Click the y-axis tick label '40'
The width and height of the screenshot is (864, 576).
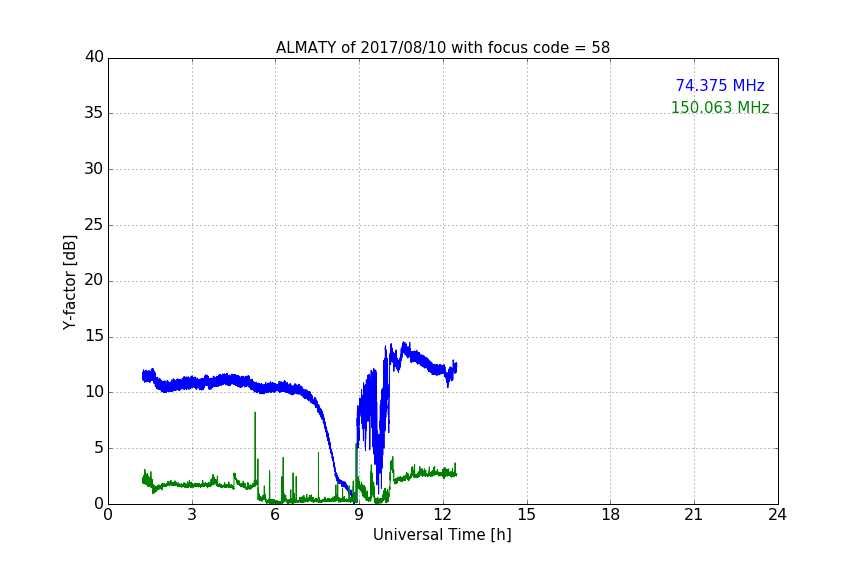click(94, 57)
